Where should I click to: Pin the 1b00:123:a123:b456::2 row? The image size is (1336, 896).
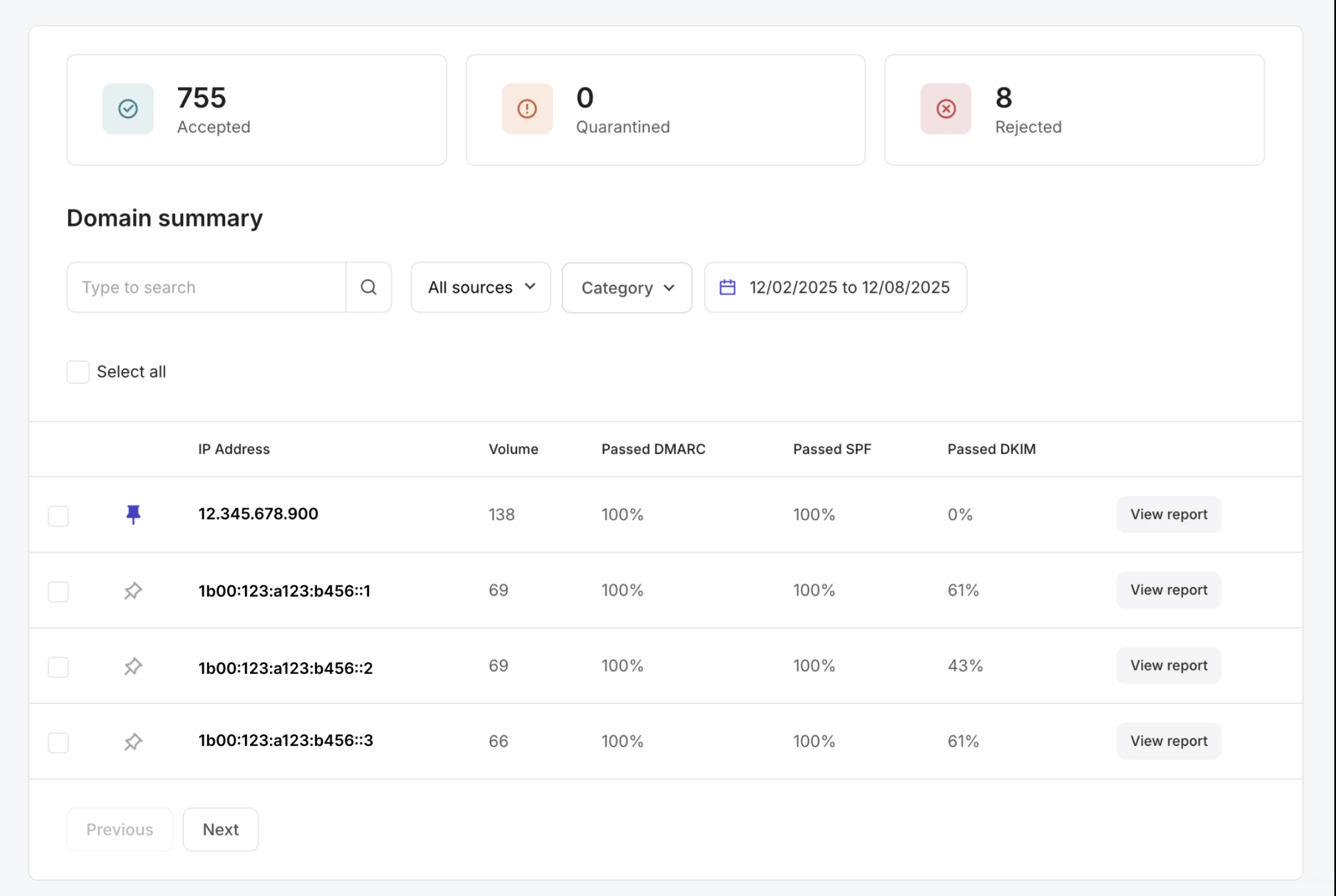133,666
